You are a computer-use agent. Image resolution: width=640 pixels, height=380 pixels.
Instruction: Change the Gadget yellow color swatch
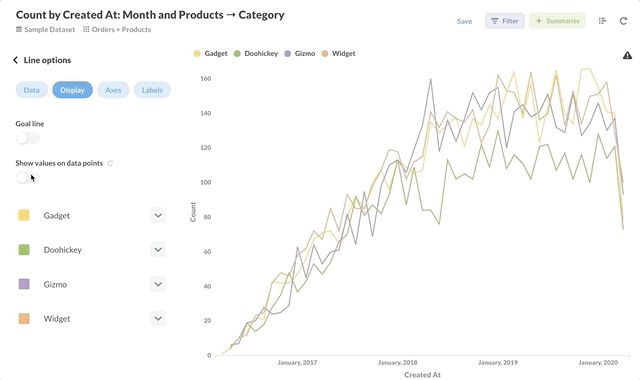click(x=24, y=215)
